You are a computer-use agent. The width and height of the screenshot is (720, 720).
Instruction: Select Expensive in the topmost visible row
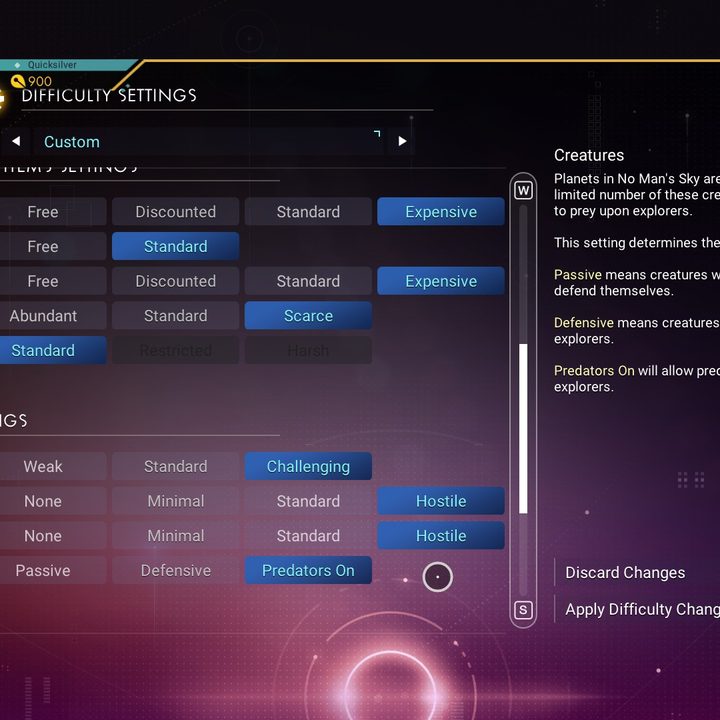click(x=441, y=212)
